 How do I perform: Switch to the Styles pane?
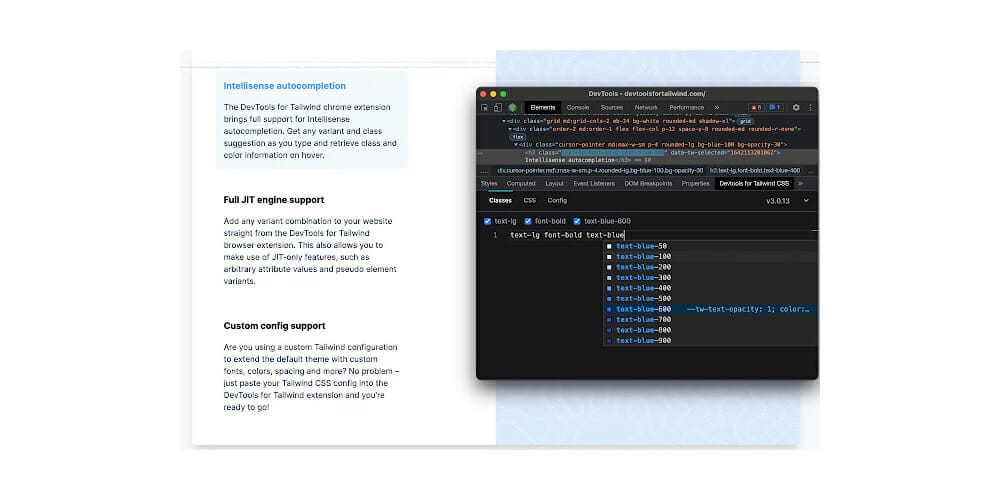click(x=489, y=184)
